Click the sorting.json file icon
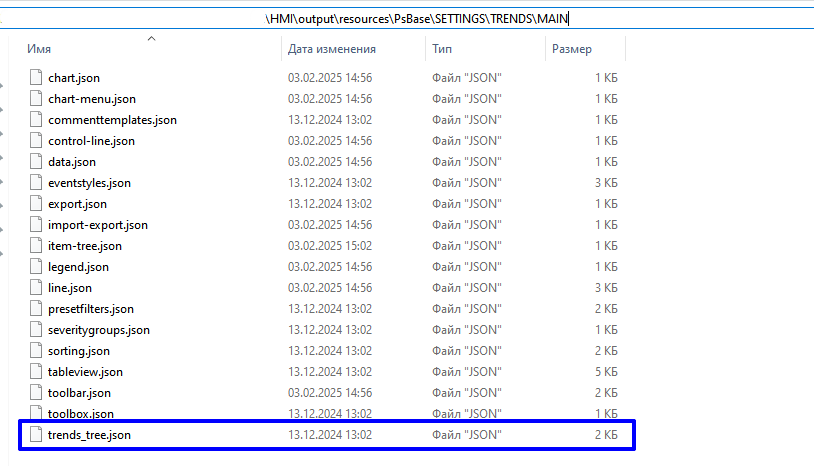This screenshot has height=466, width=814. click(x=37, y=351)
